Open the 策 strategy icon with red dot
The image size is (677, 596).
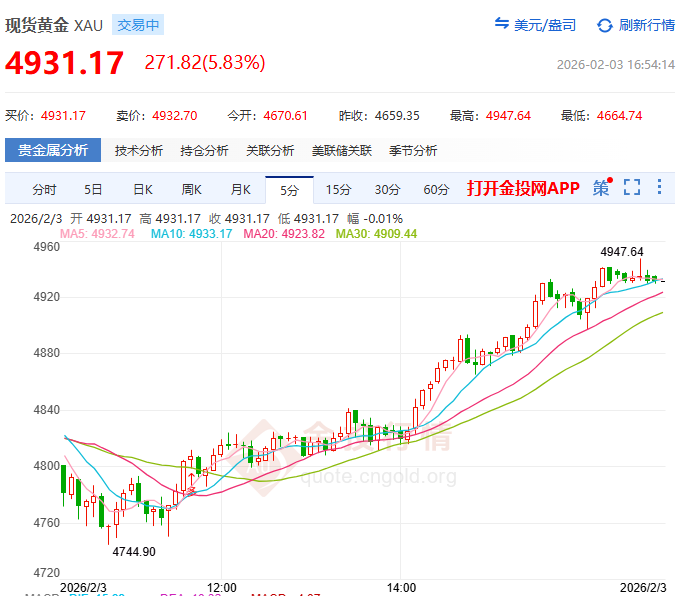602,187
